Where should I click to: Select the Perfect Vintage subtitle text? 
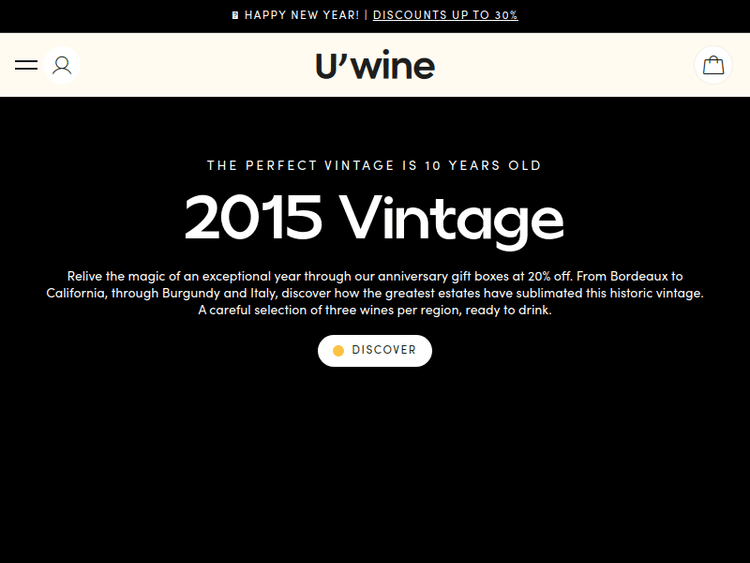coord(375,166)
